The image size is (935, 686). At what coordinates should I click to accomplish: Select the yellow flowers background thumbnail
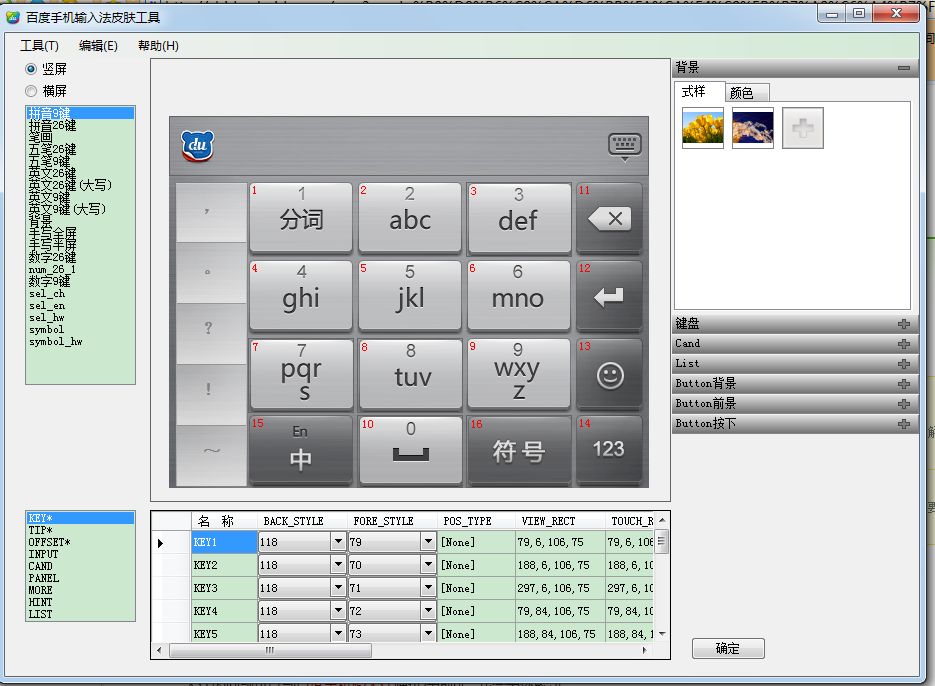pyautogui.click(x=702, y=128)
